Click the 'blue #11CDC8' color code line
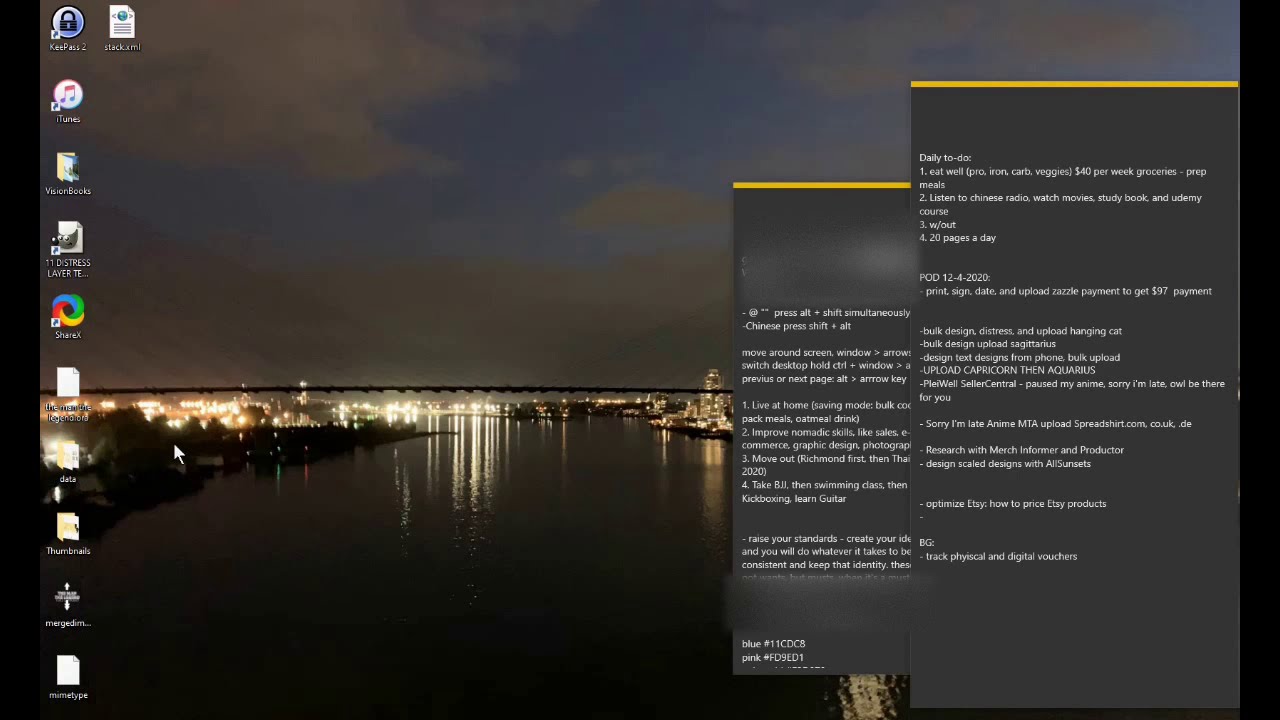The width and height of the screenshot is (1280, 720). point(774,644)
